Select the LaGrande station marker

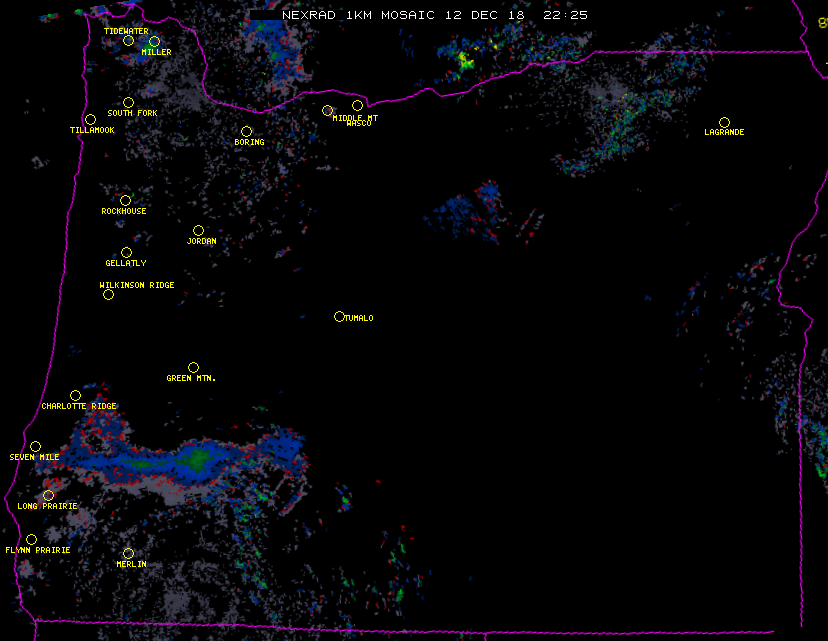[724, 122]
